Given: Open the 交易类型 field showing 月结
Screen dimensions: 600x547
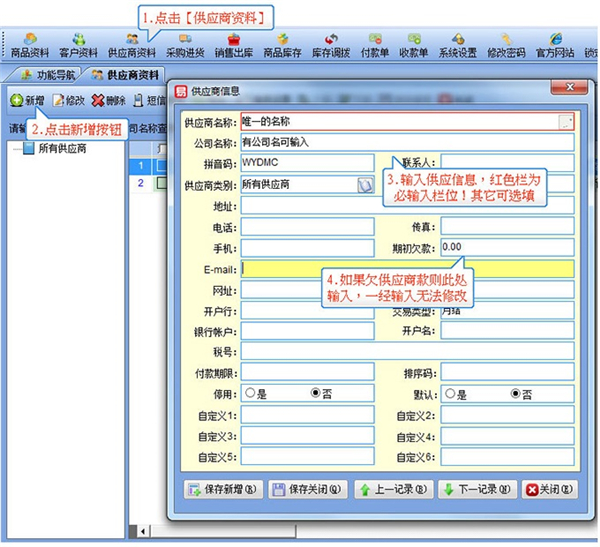Looking at the screenshot, I should pyautogui.click(x=507, y=310).
